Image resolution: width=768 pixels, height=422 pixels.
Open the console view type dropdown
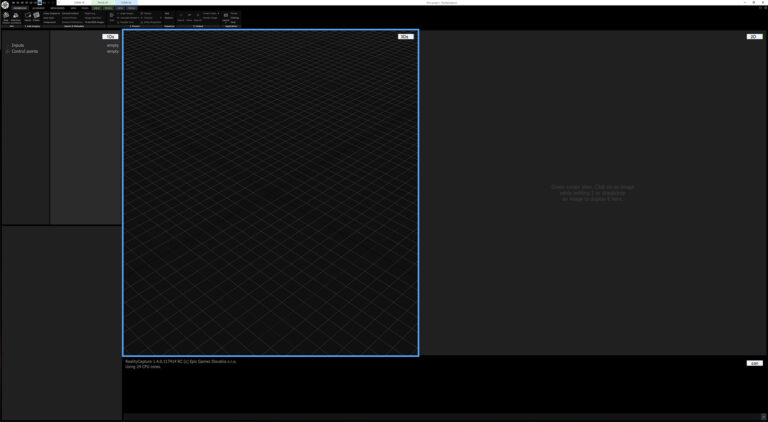pos(754,363)
